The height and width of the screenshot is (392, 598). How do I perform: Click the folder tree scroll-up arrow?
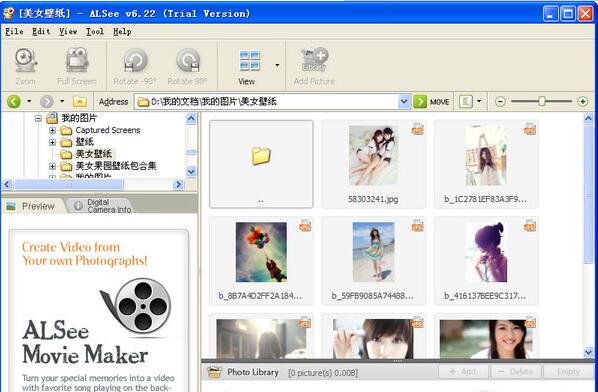click(191, 119)
